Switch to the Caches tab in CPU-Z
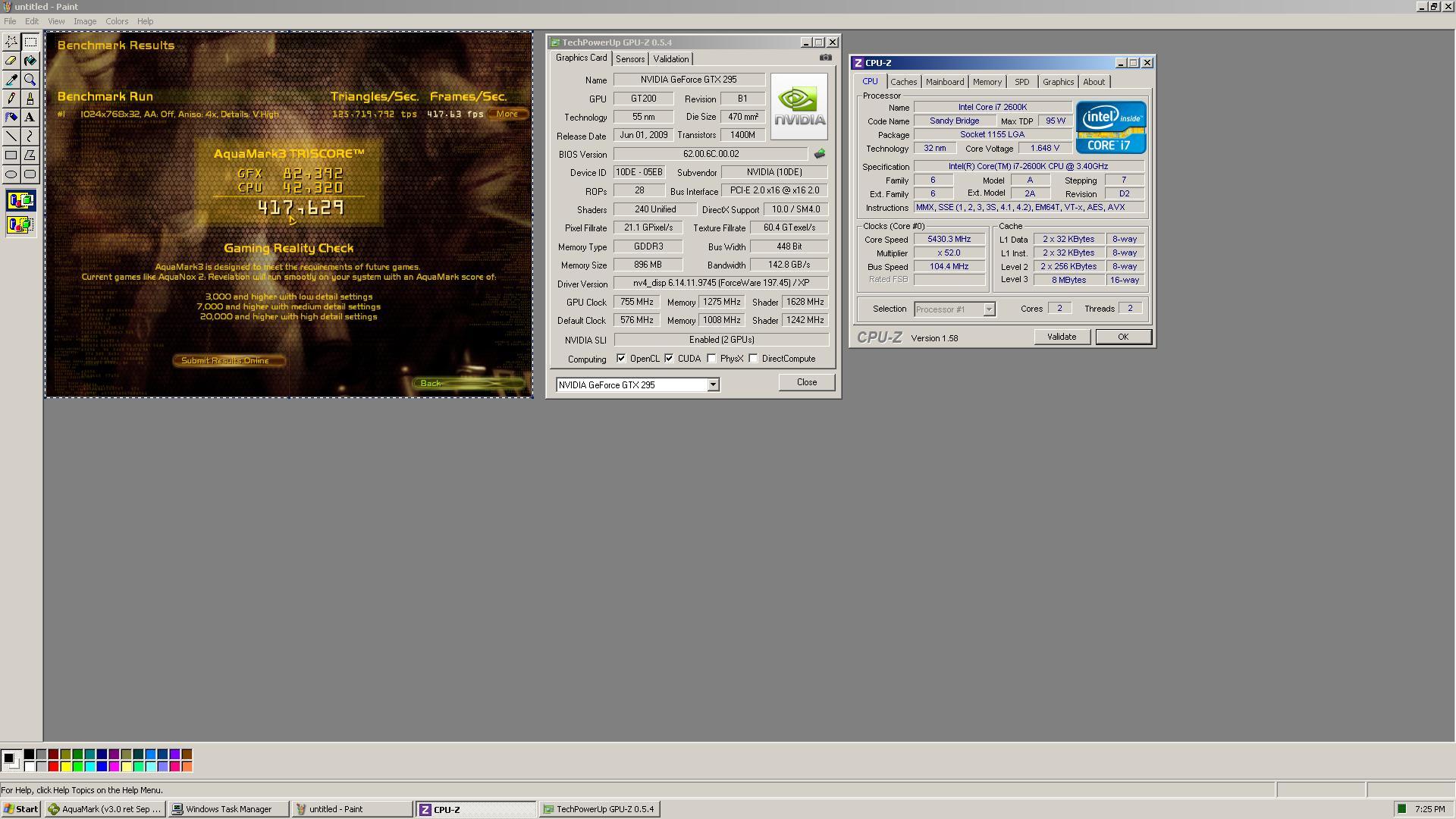The width and height of the screenshot is (1456, 819). pos(903,82)
